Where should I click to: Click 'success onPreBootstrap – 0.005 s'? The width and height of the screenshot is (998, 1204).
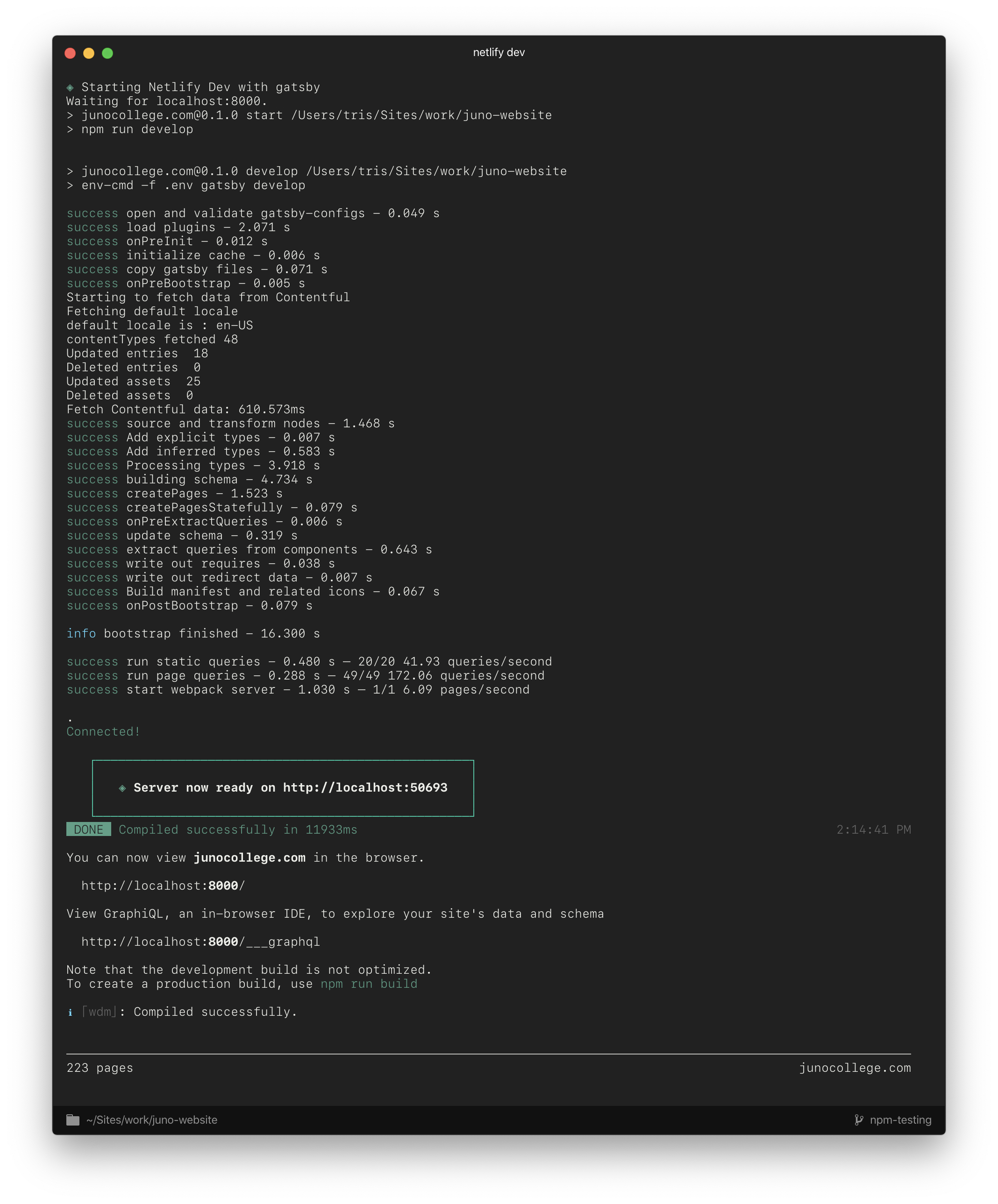pos(186,283)
